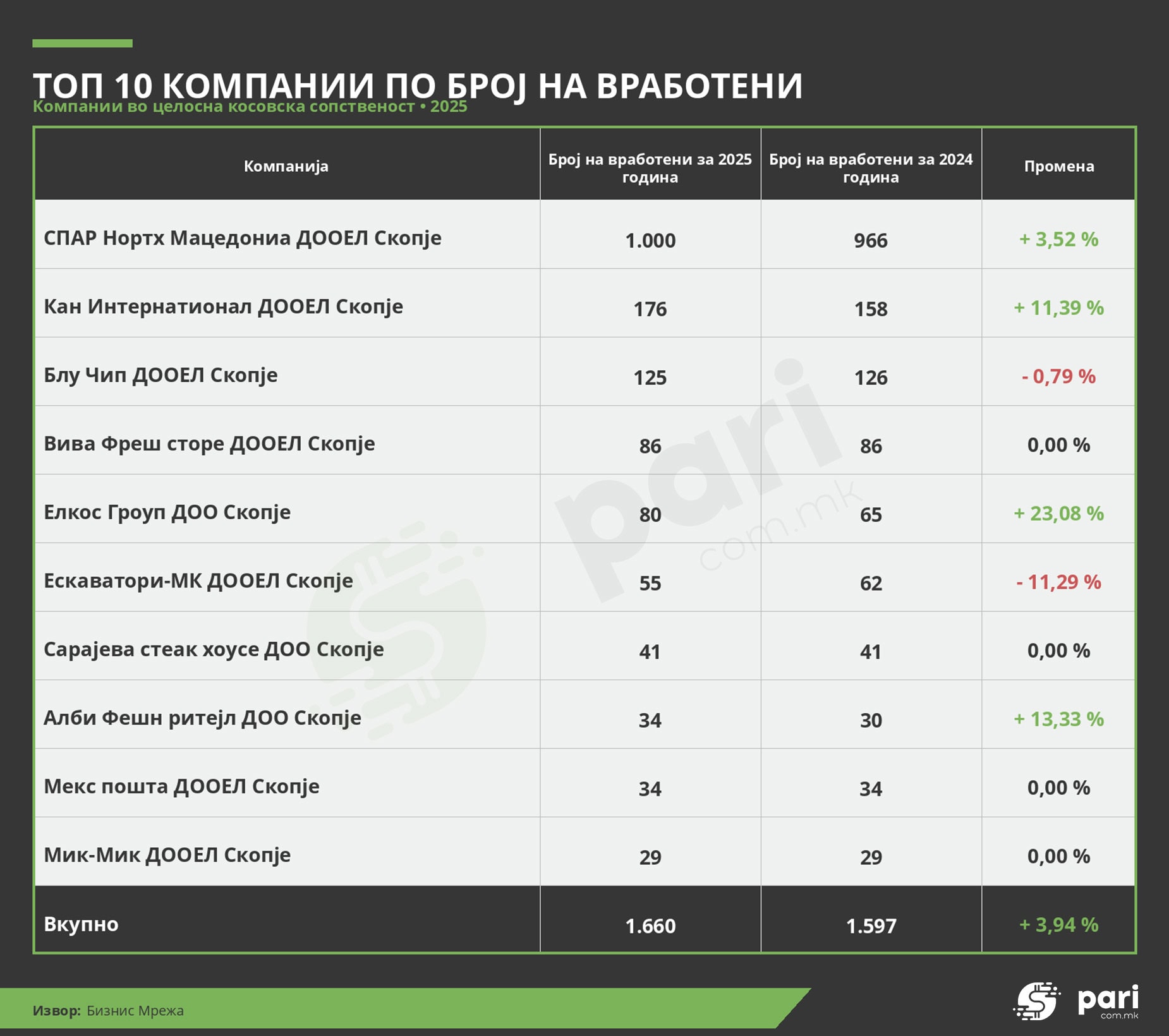Screen dimensions: 1169x1036
Task: Select Мик-Мик ДООЕЛ Скопје company name
Action: (x=167, y=855)
